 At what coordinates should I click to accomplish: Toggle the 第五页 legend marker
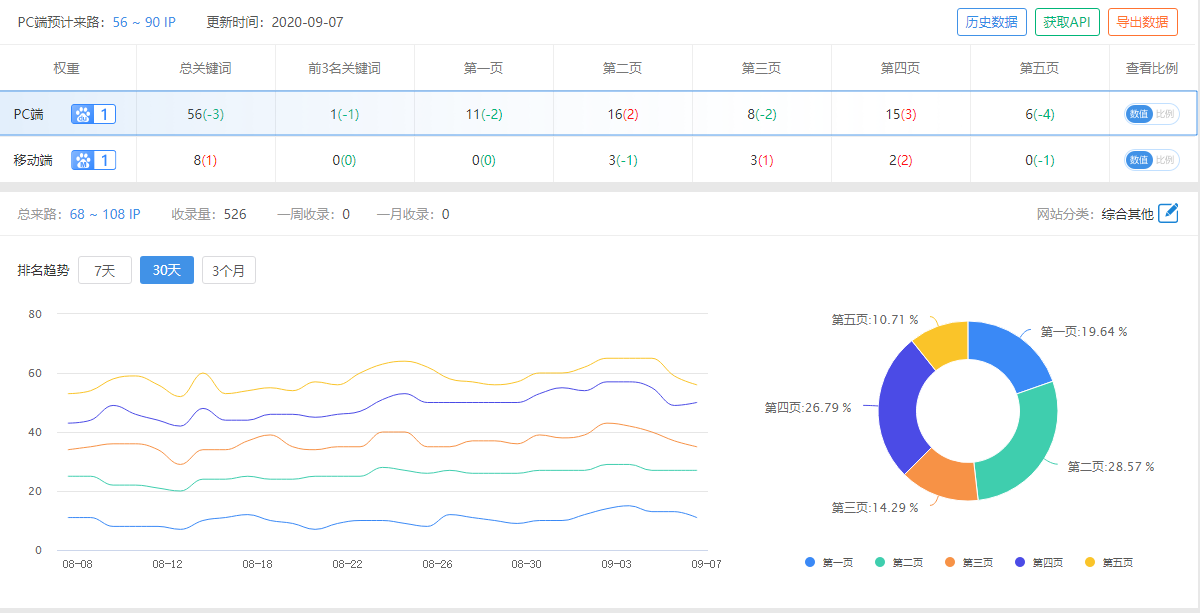(x=1090, y=563)
